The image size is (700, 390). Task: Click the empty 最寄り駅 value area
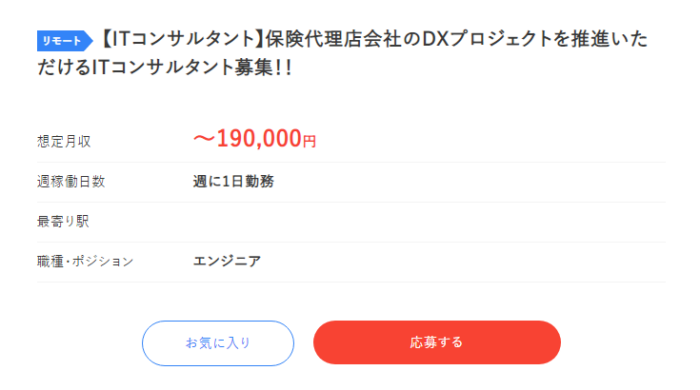429,222
